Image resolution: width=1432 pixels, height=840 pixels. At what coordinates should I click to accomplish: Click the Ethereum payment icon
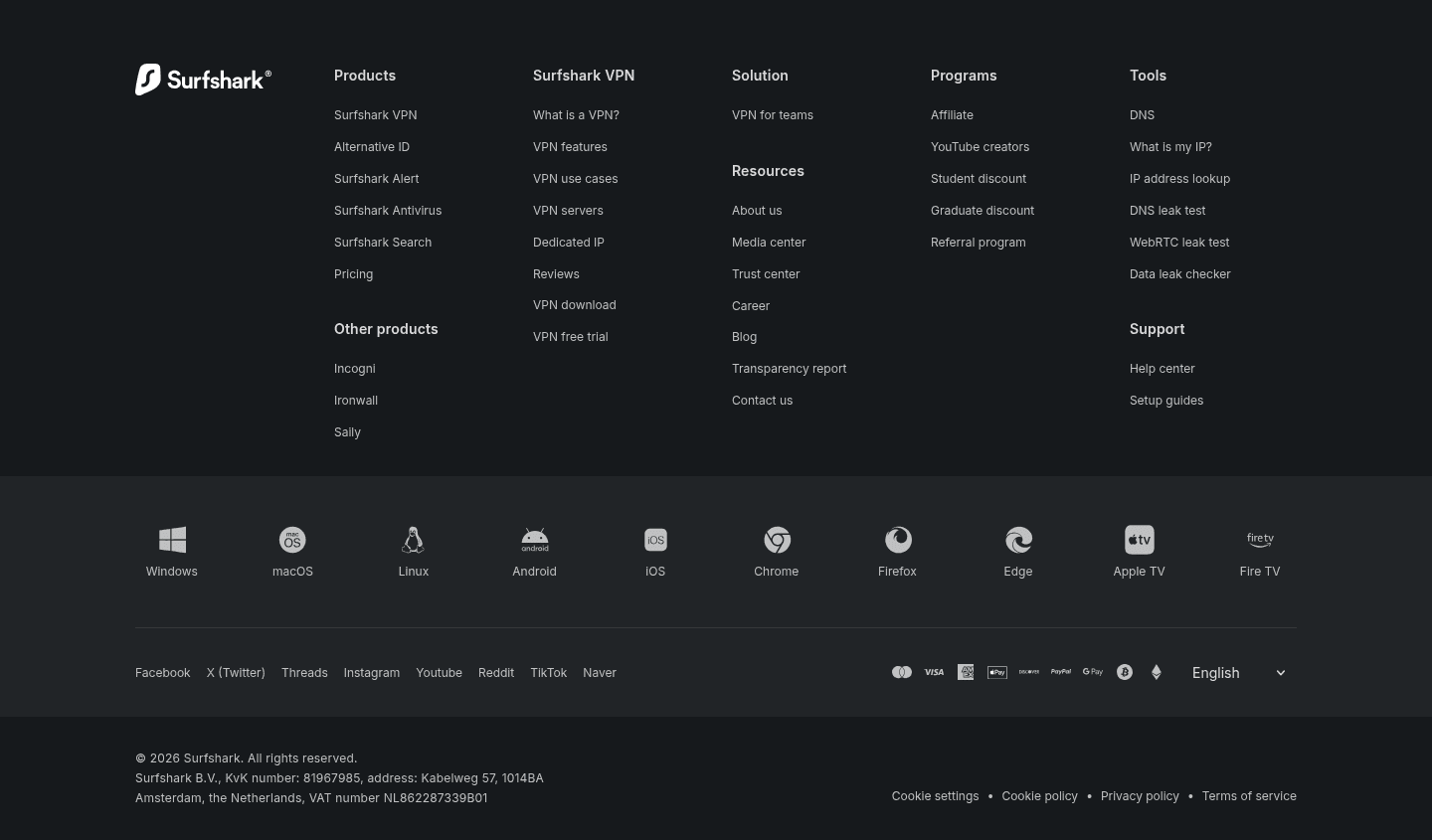[x=1157, y=673]
